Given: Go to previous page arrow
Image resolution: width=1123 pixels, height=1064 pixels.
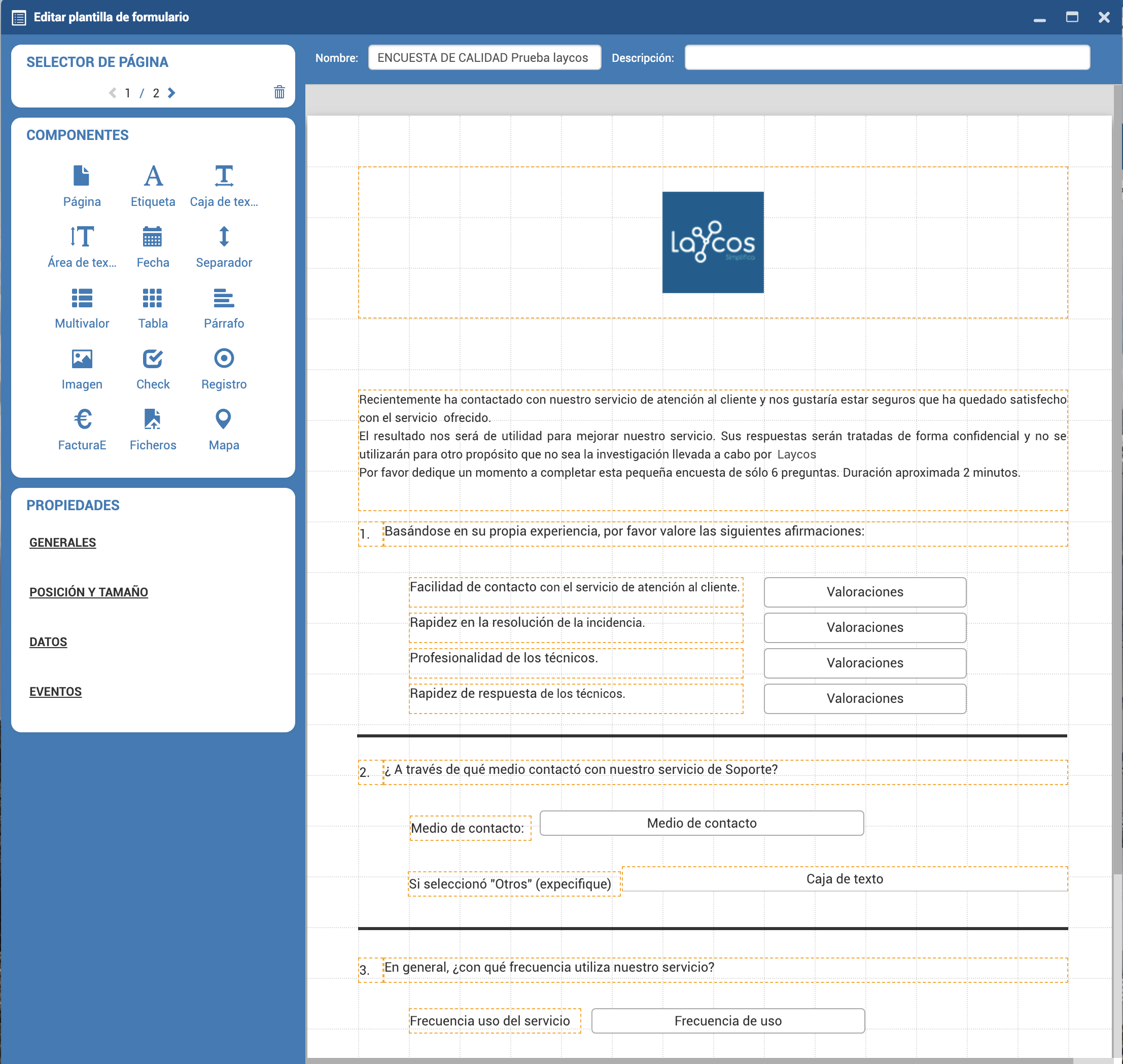Looking at the screenshot, I should pos(112,93).
